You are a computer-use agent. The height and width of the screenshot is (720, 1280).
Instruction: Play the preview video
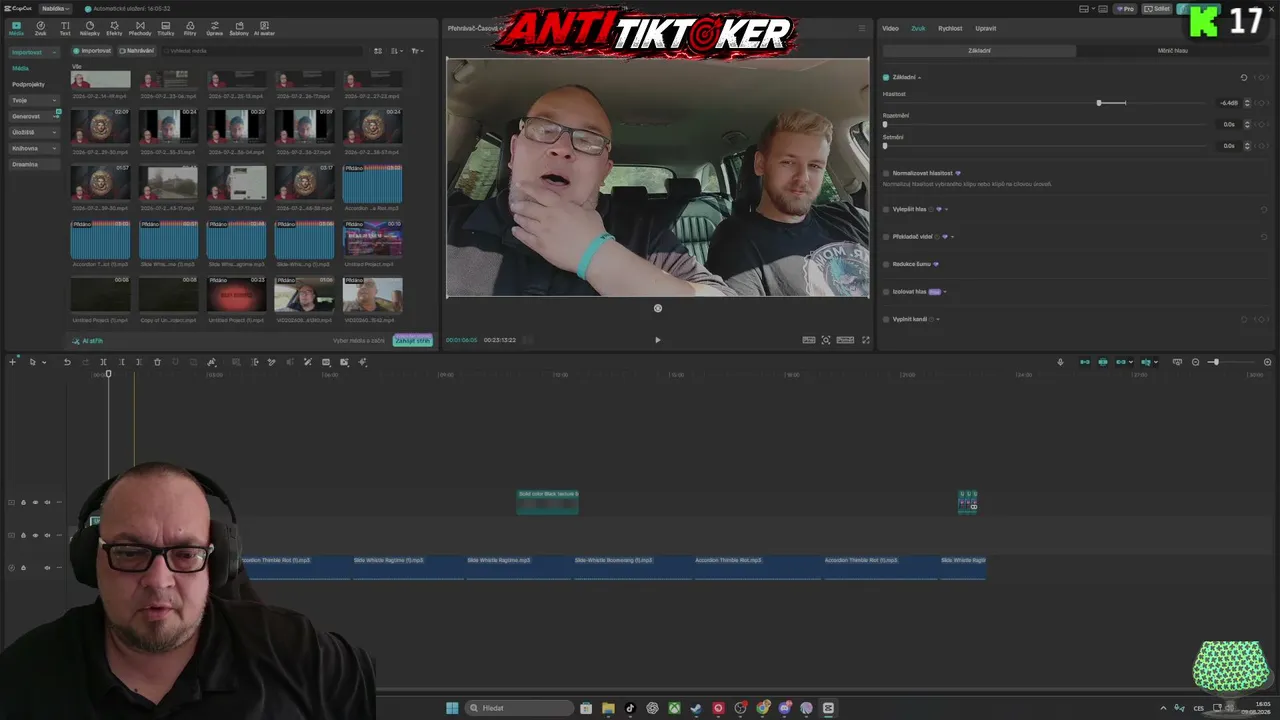657,340
